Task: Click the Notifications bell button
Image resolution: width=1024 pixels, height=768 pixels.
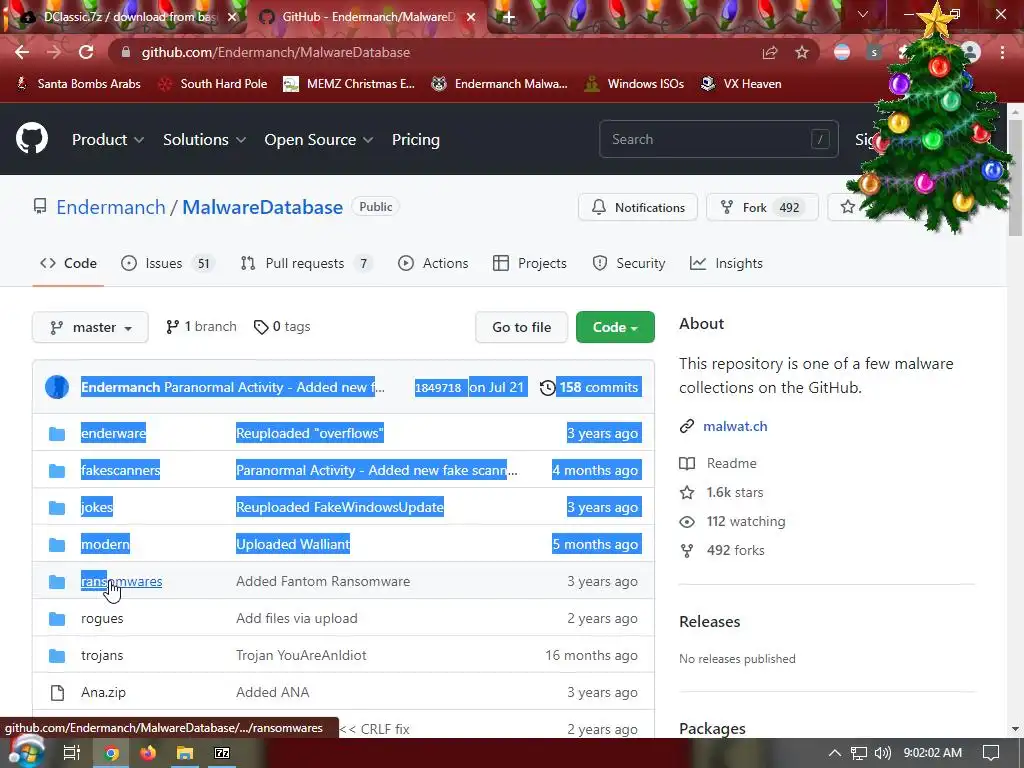Action: (638, 208)
